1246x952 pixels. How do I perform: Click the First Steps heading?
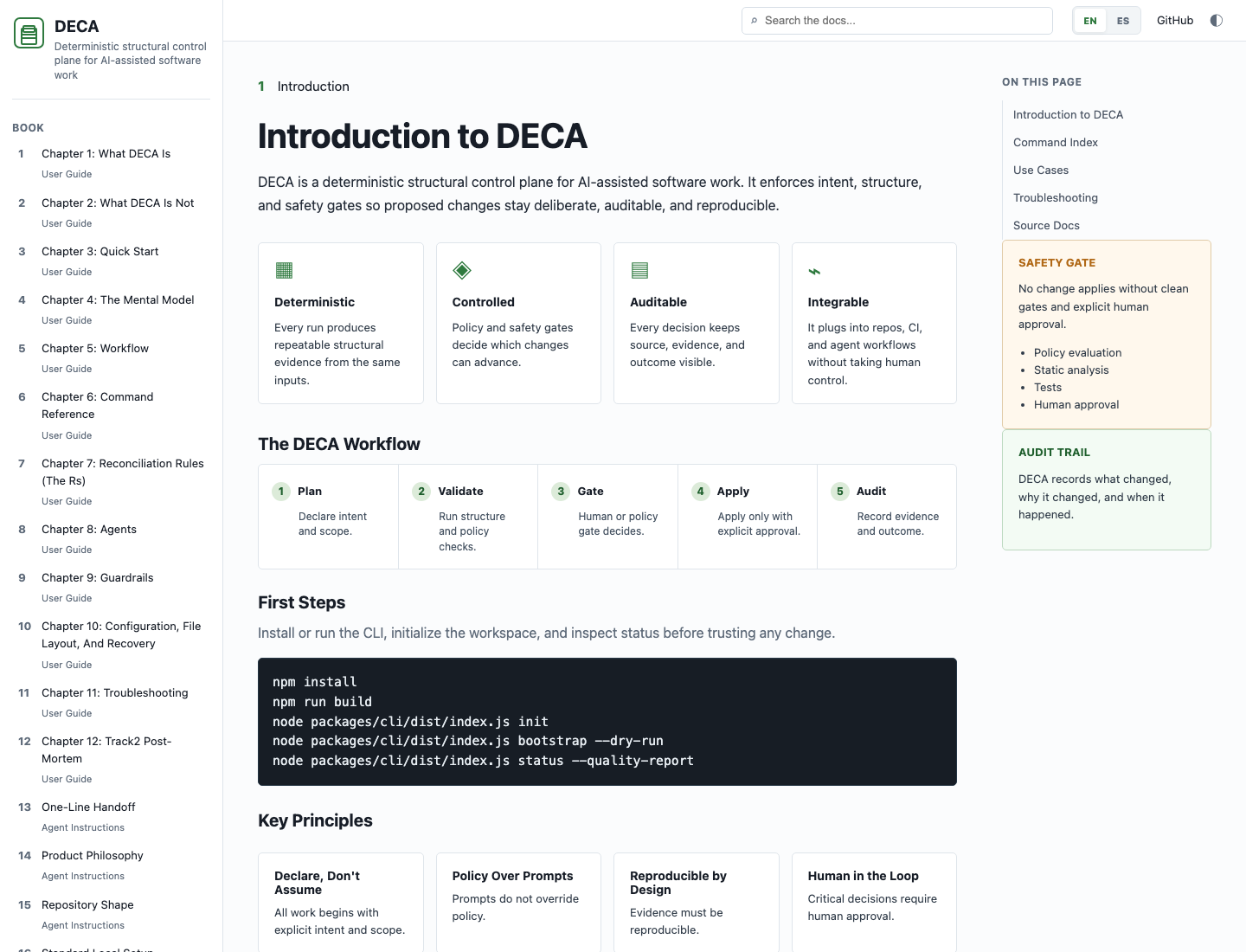[x=301, y=602]
